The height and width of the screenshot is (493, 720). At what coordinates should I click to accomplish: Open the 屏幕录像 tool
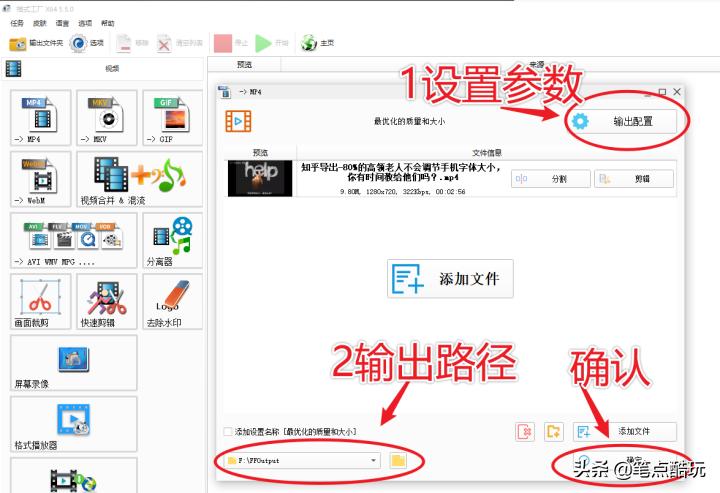tap(74, 363)
